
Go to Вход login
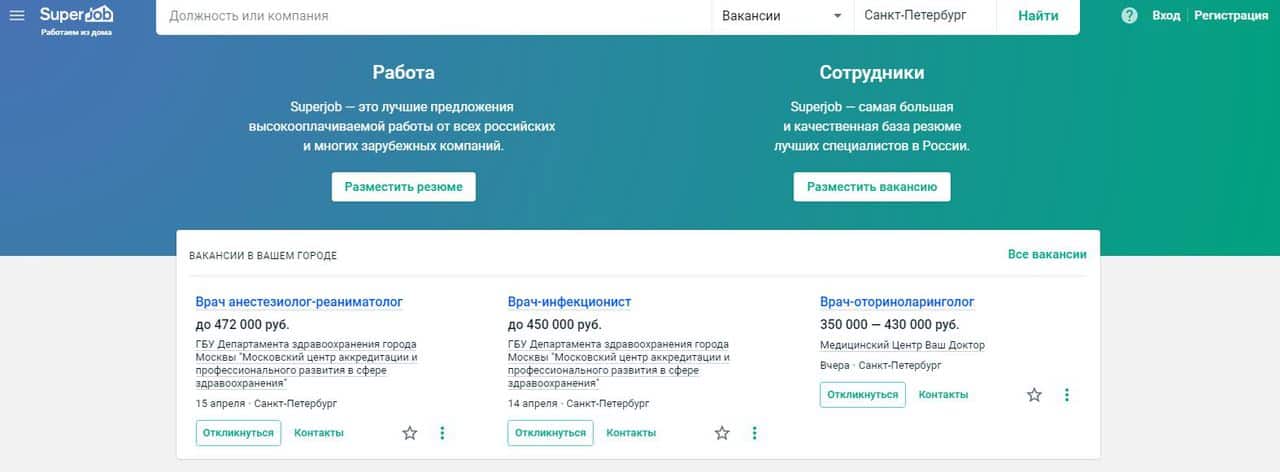tap(1166, 16)
